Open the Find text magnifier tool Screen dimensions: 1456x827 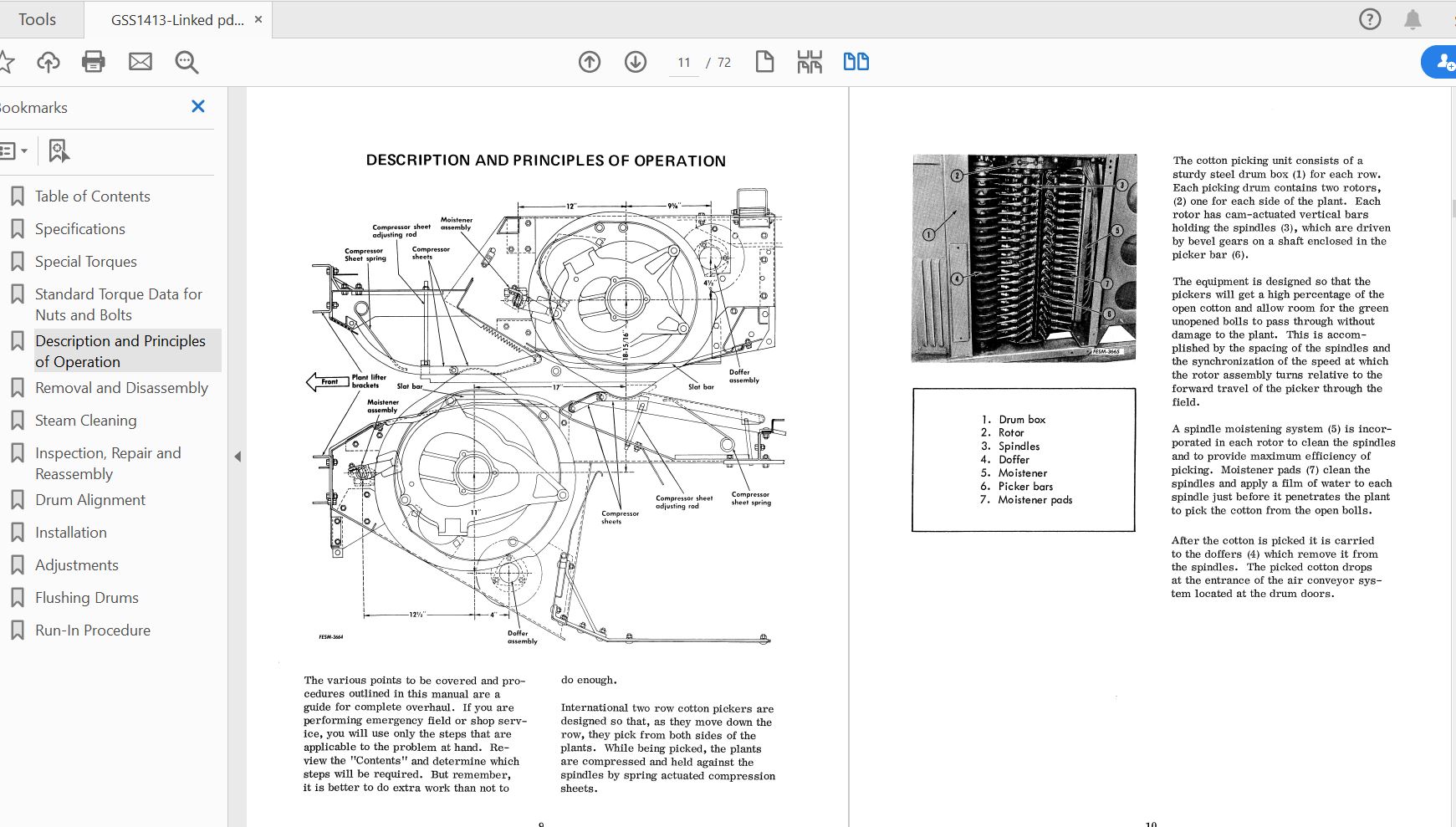tap(186, 62)
